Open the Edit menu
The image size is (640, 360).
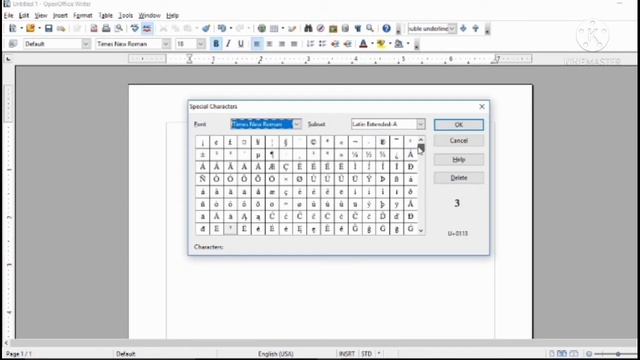[x=24, y=16]
